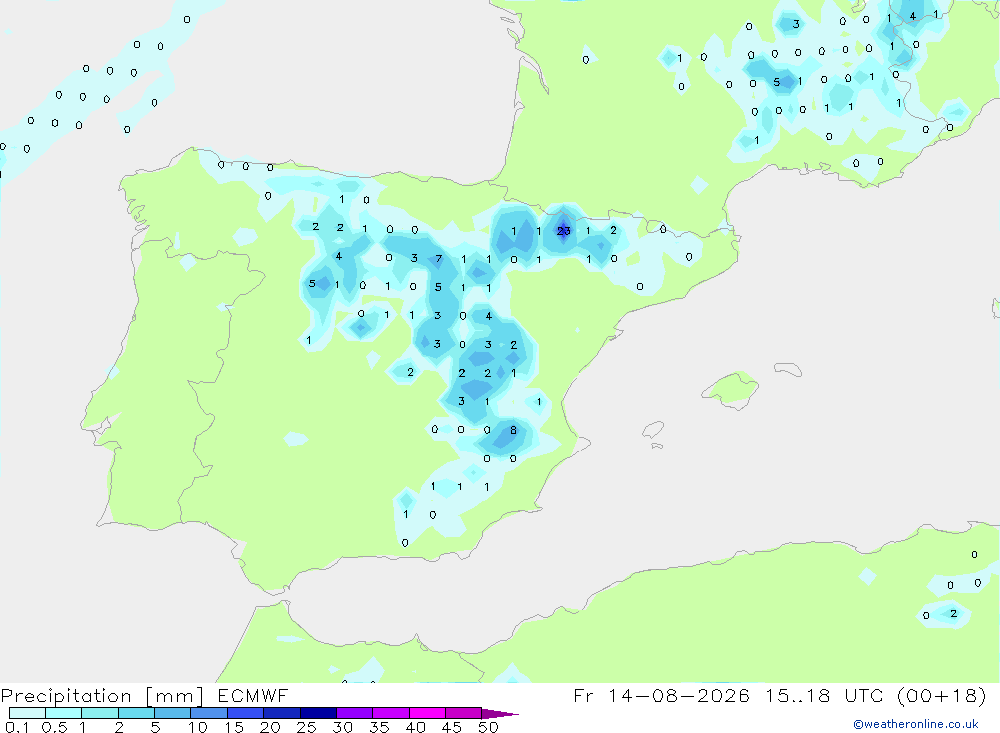Click the '8' precipitation value in eastern Spain
Screen dimensions: 1000x733
pos(513,431)
